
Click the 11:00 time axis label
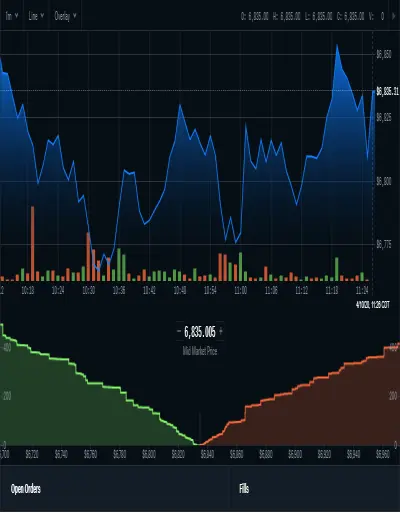[241, 290]
